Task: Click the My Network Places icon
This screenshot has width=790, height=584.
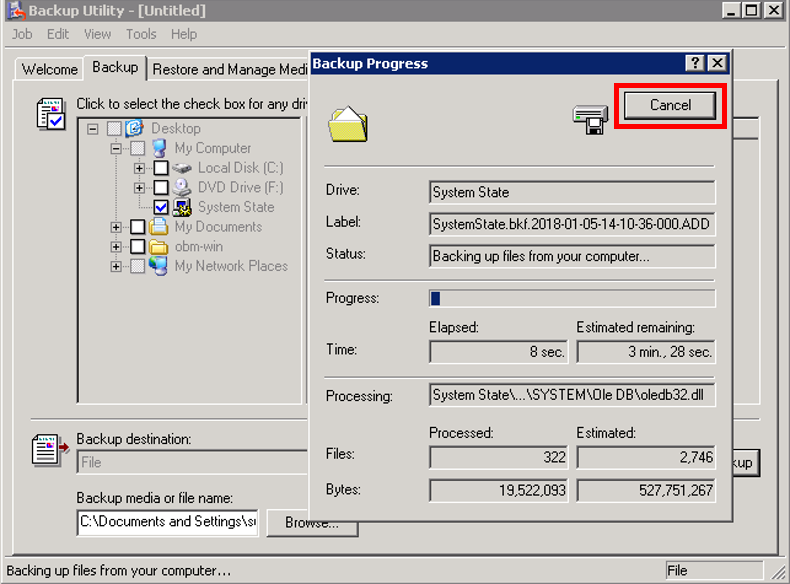Action: click(x=159, y=266)
